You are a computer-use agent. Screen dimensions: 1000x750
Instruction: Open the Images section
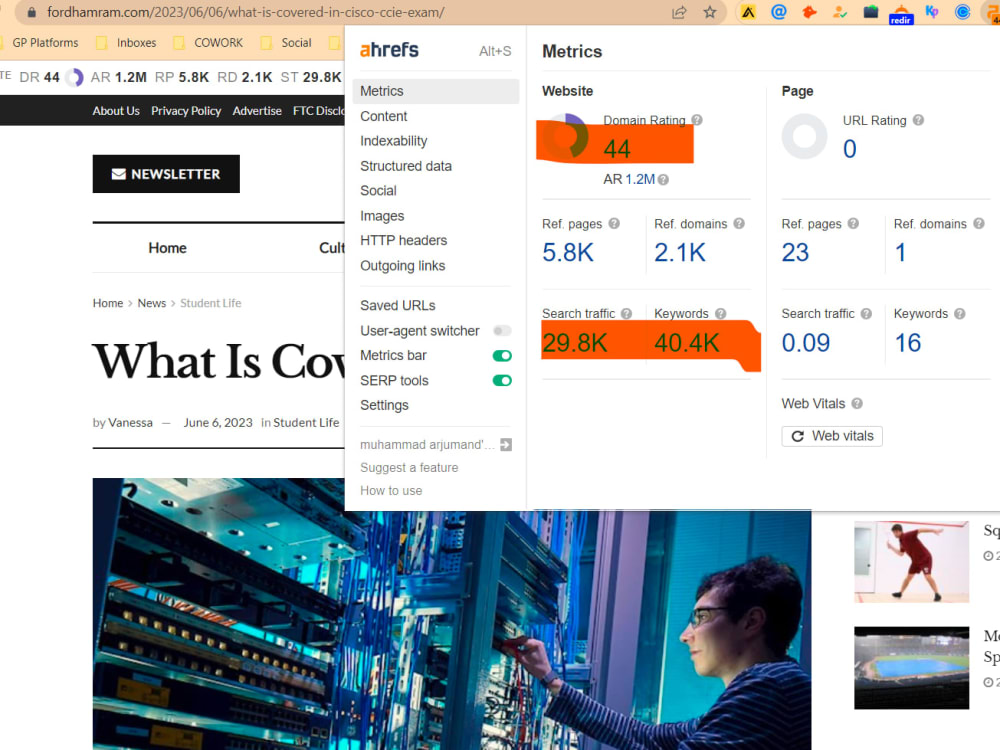click(x=382, y=216)
